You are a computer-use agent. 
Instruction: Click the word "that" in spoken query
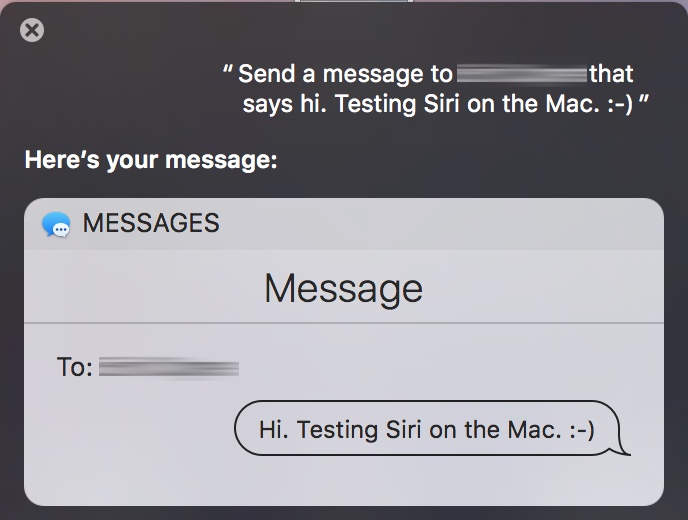coord(611,74)
